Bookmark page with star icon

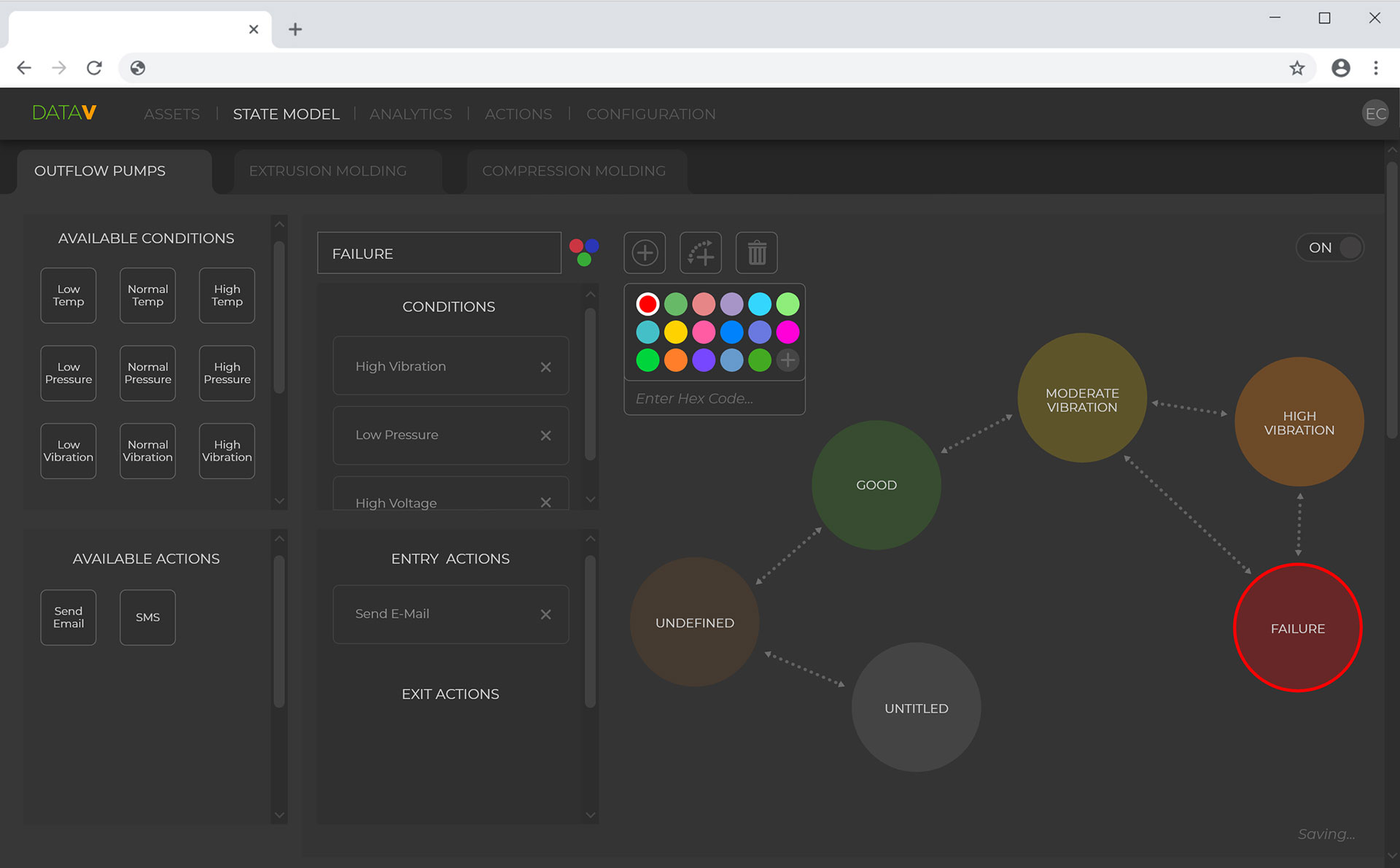[x=1296, y=68]
